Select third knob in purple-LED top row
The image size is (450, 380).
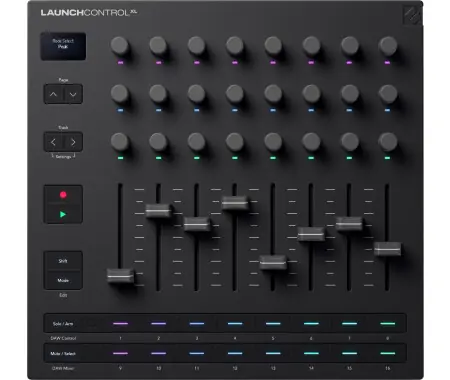pos(196,46)
